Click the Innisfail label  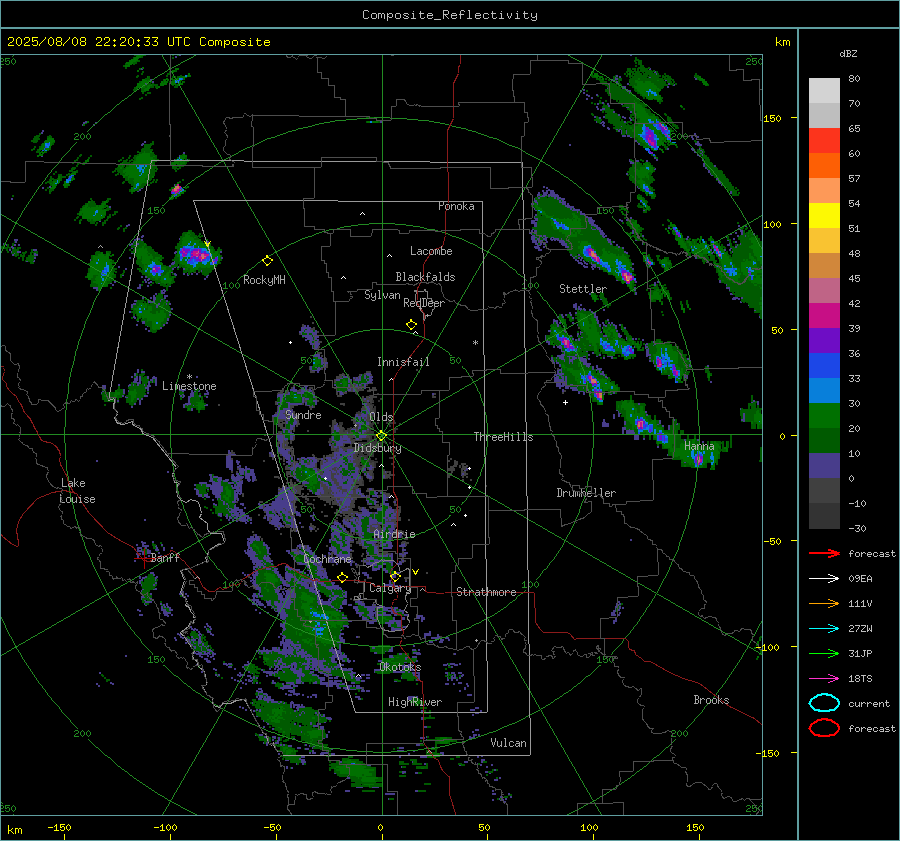point(403,362)
